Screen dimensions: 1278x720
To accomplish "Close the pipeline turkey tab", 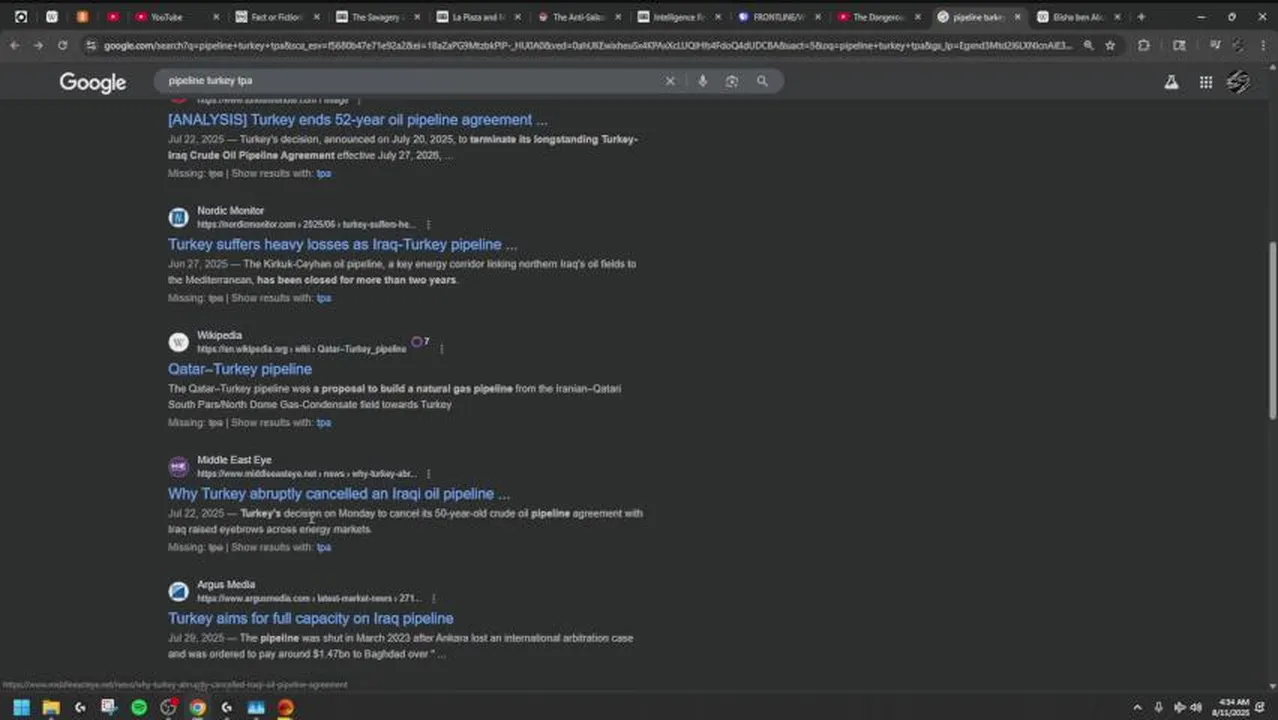I will point(1017,17).
